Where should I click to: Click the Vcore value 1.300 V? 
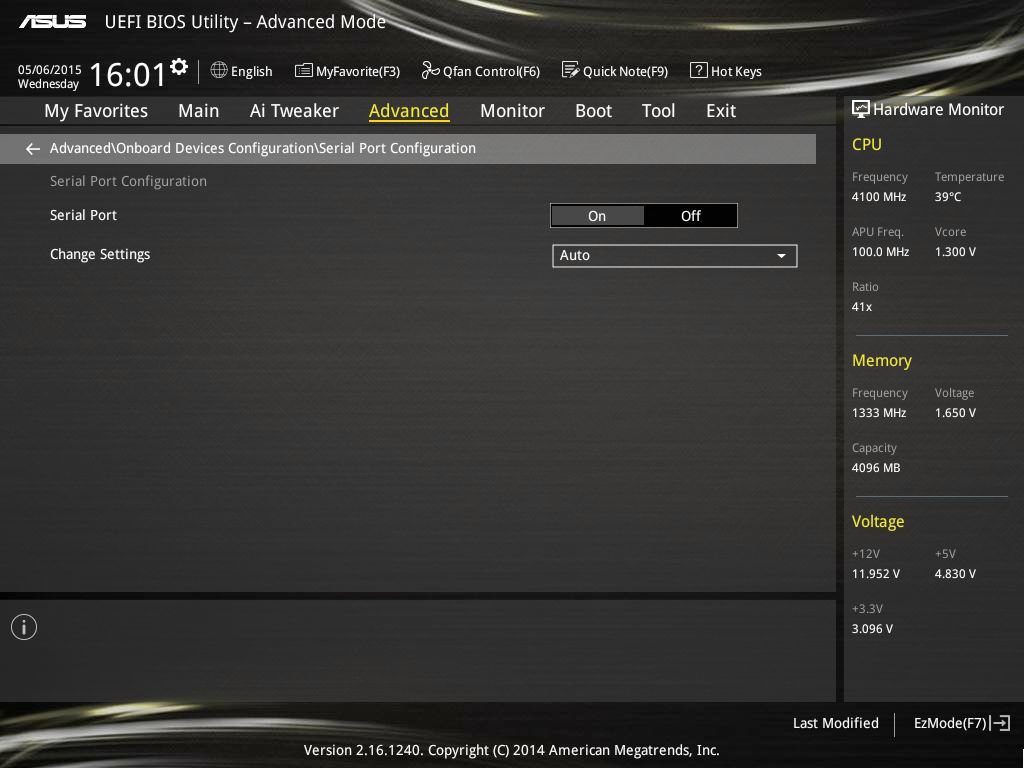point(955,251)
